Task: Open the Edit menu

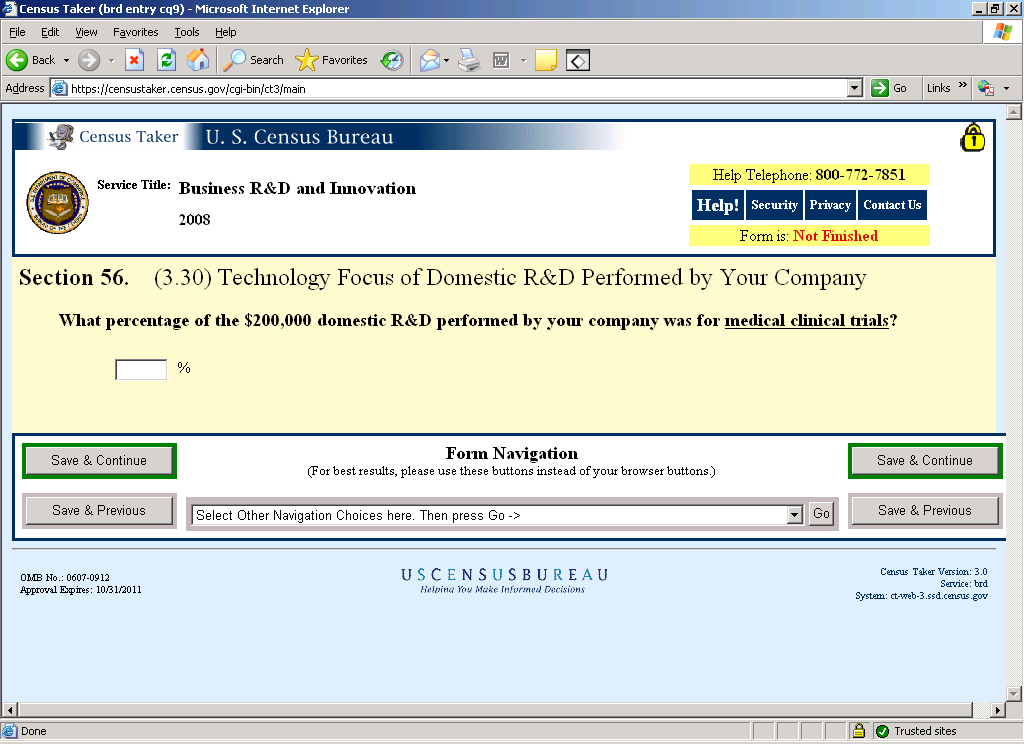Action: [50, 32]
